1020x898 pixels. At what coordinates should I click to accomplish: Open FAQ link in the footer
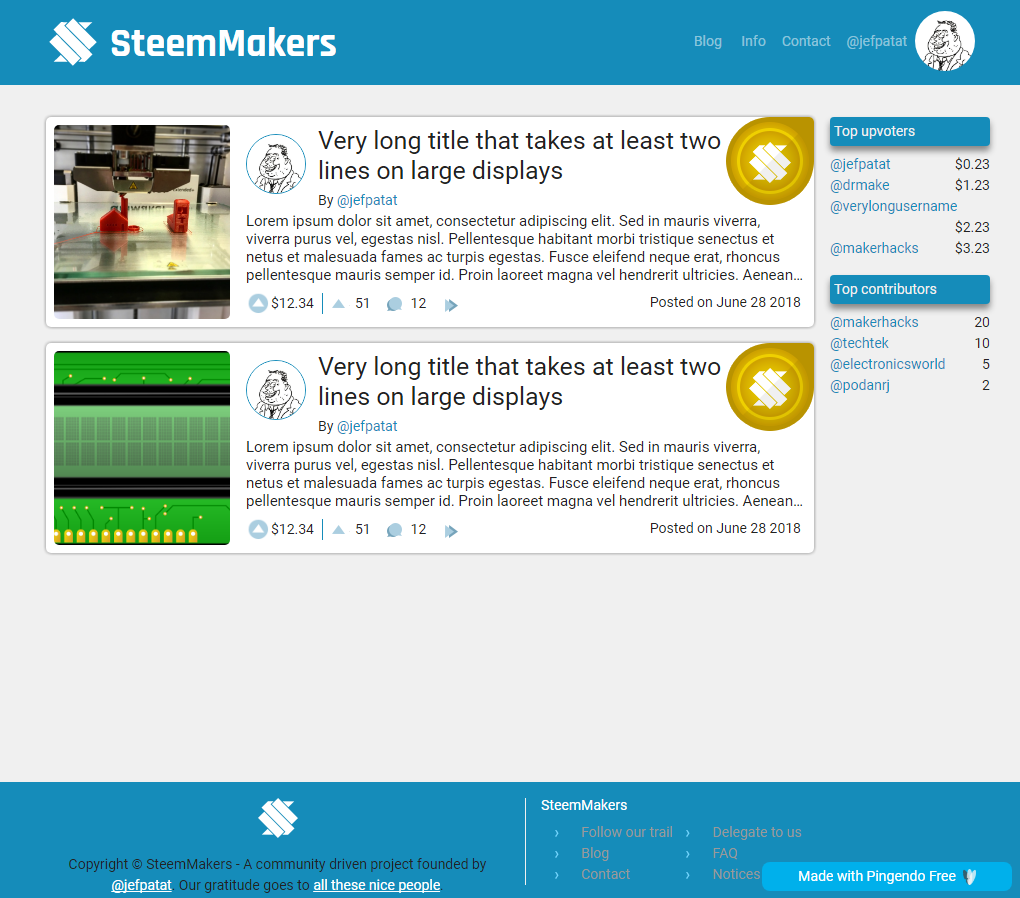725,853
